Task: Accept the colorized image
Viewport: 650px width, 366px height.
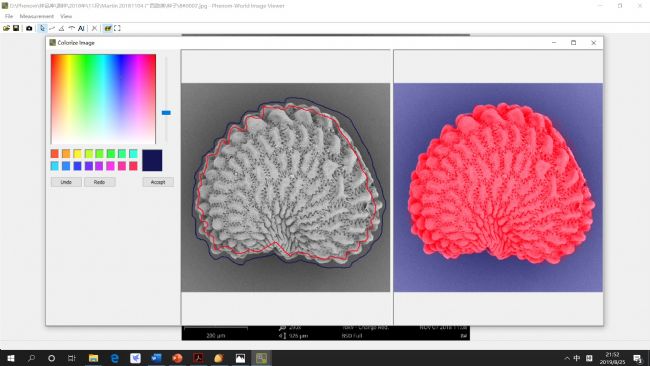Action: pyautogui.click(x=158, y=182)
